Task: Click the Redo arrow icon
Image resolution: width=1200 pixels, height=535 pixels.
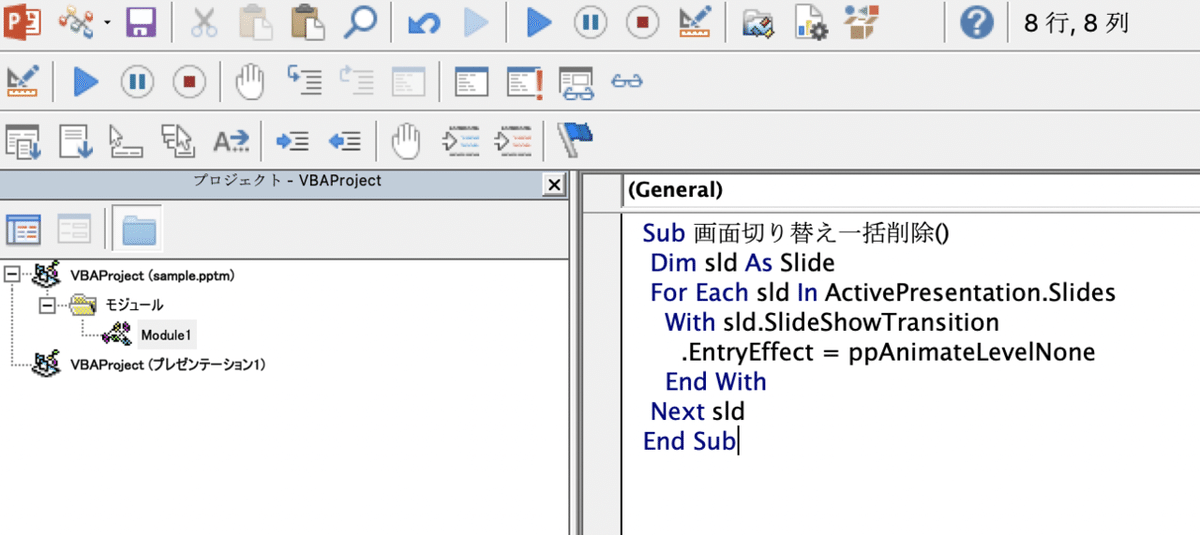Action: 477,22
